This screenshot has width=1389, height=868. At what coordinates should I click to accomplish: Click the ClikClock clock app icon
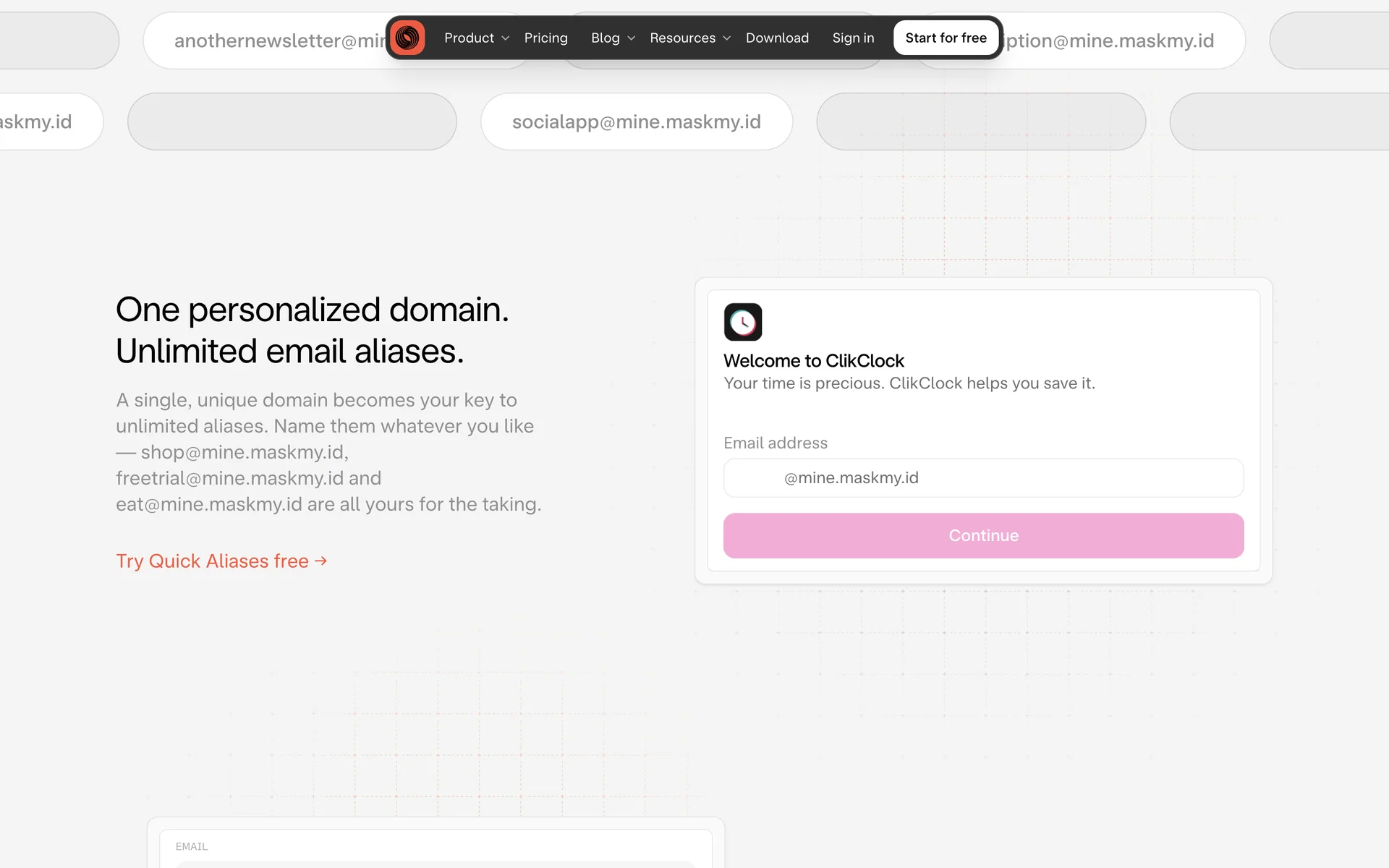[742, 322]
